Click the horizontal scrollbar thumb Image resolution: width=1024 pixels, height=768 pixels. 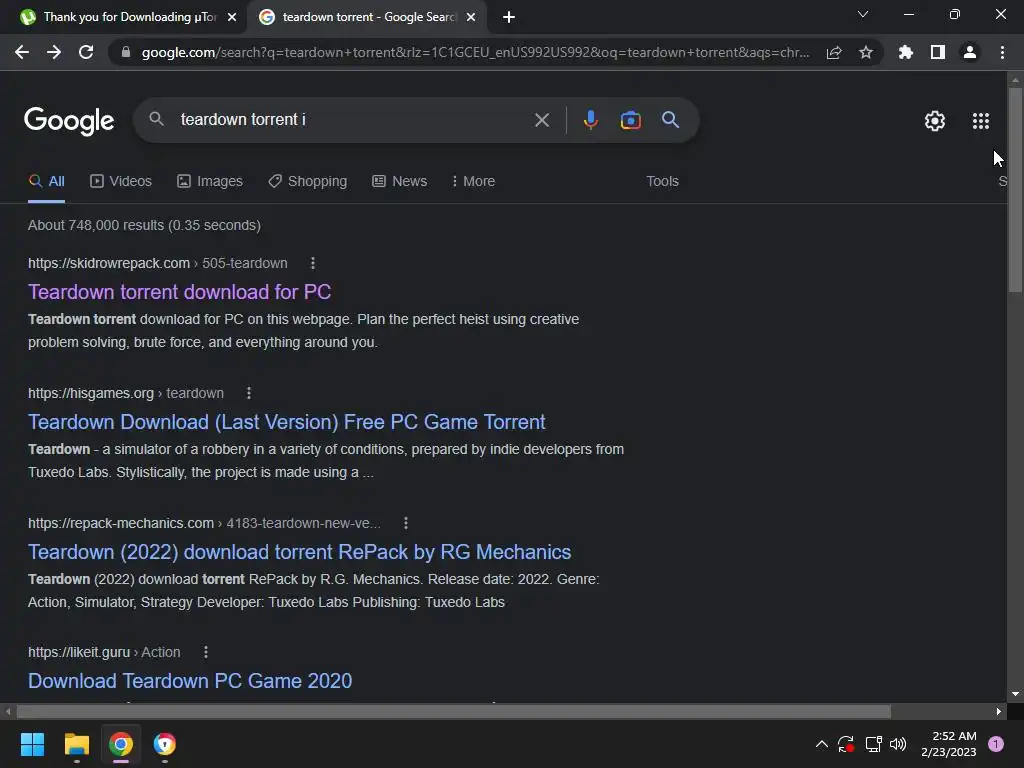454,711
